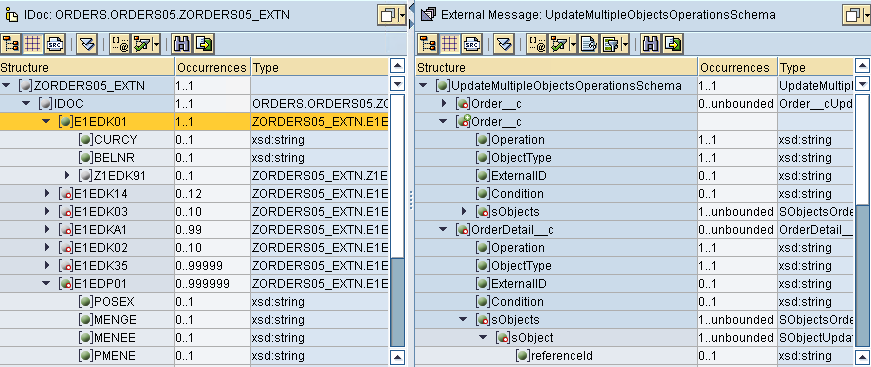
Task: Open SRC source text view in IDoc pane
Action: pyautogui.click(x=54, y=44)
